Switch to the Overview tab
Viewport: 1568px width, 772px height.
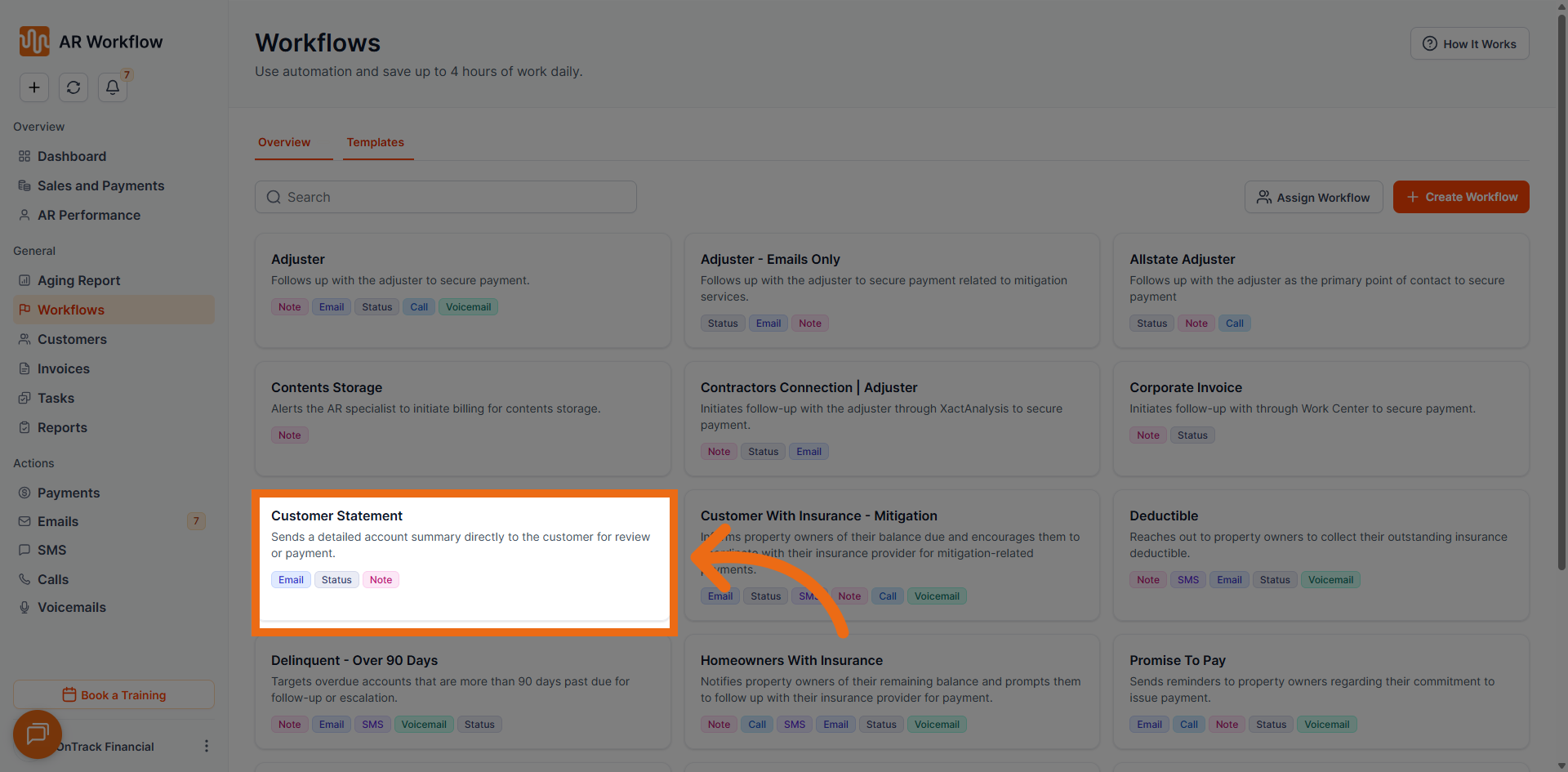[x=283, y=142]
